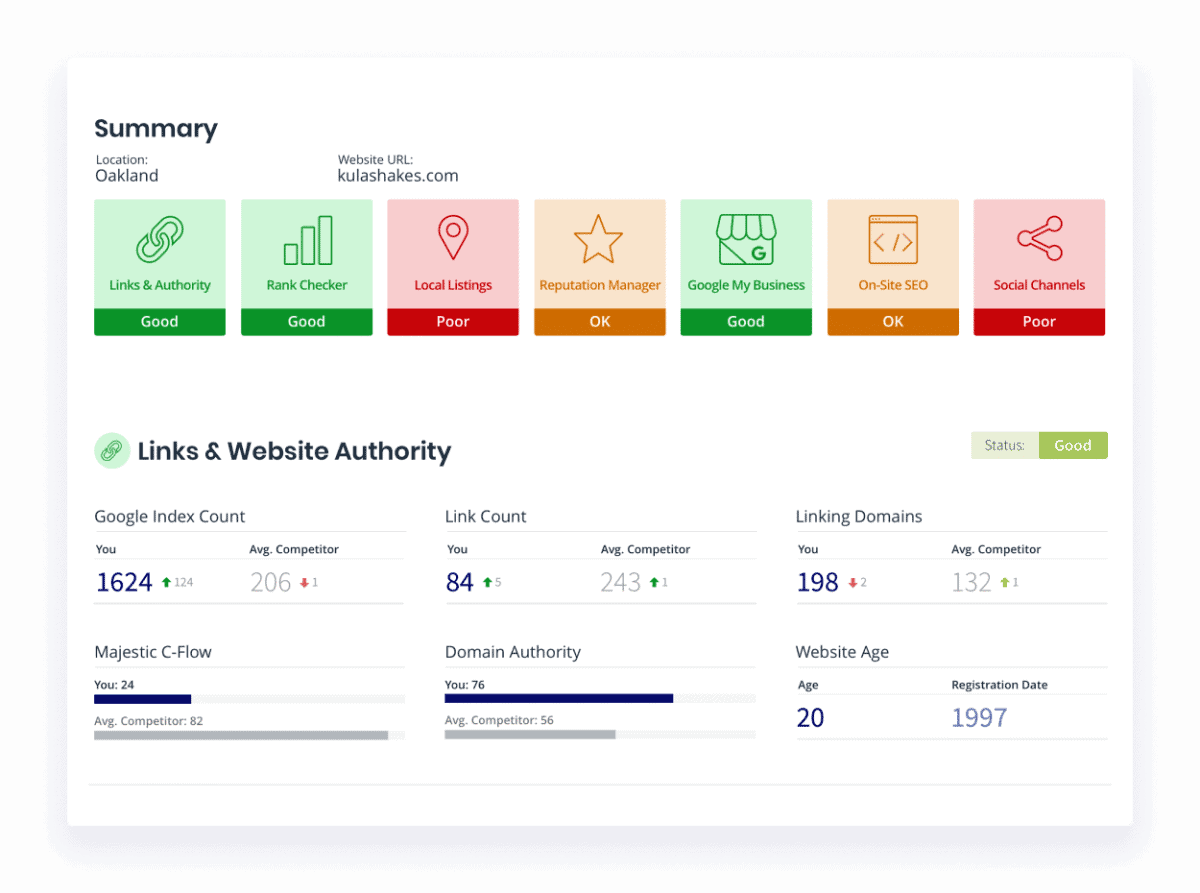The image size is (1200, 893).
Task: Click the Majestic C-Flow 'You: 24' bar
Action: (142, 699)
